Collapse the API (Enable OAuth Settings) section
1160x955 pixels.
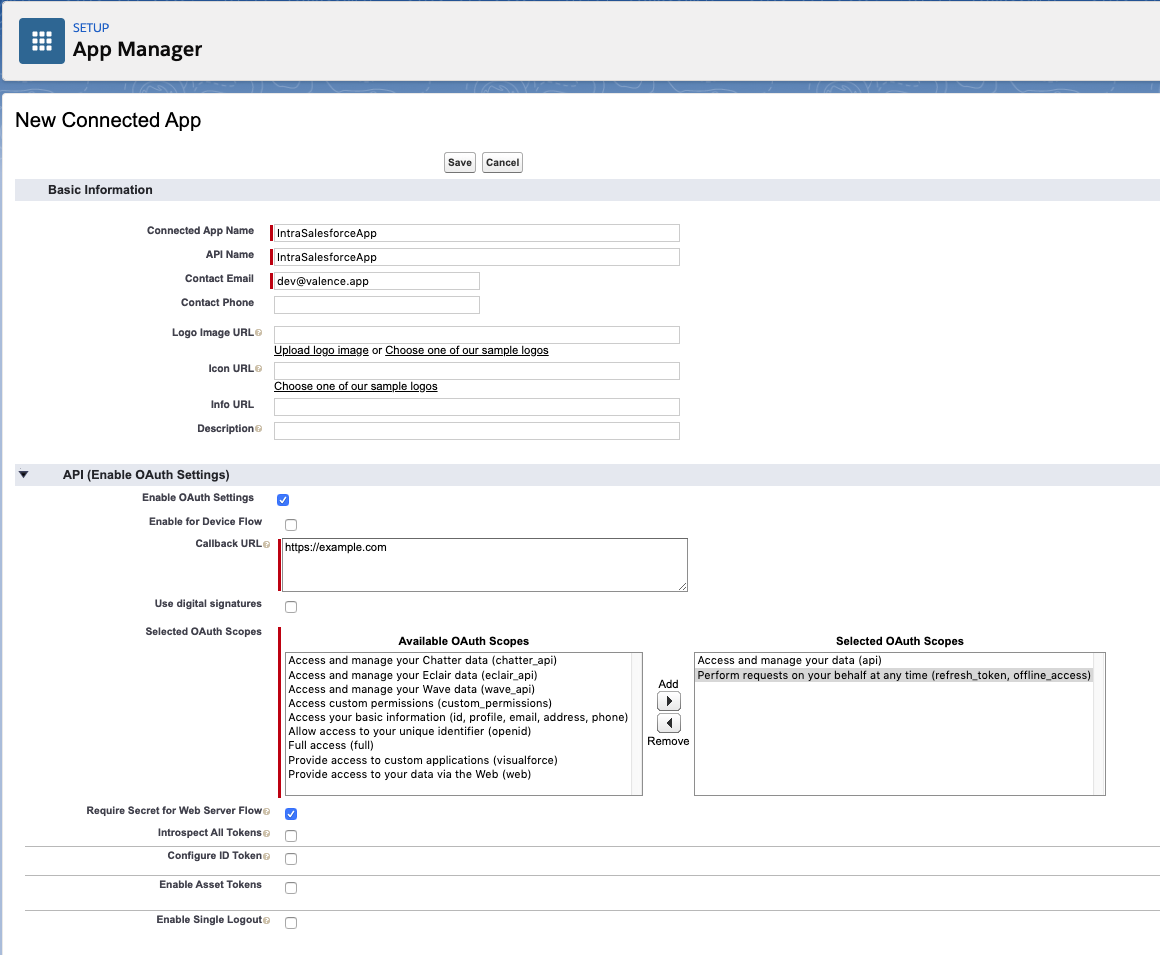click(x=24, y=475)
